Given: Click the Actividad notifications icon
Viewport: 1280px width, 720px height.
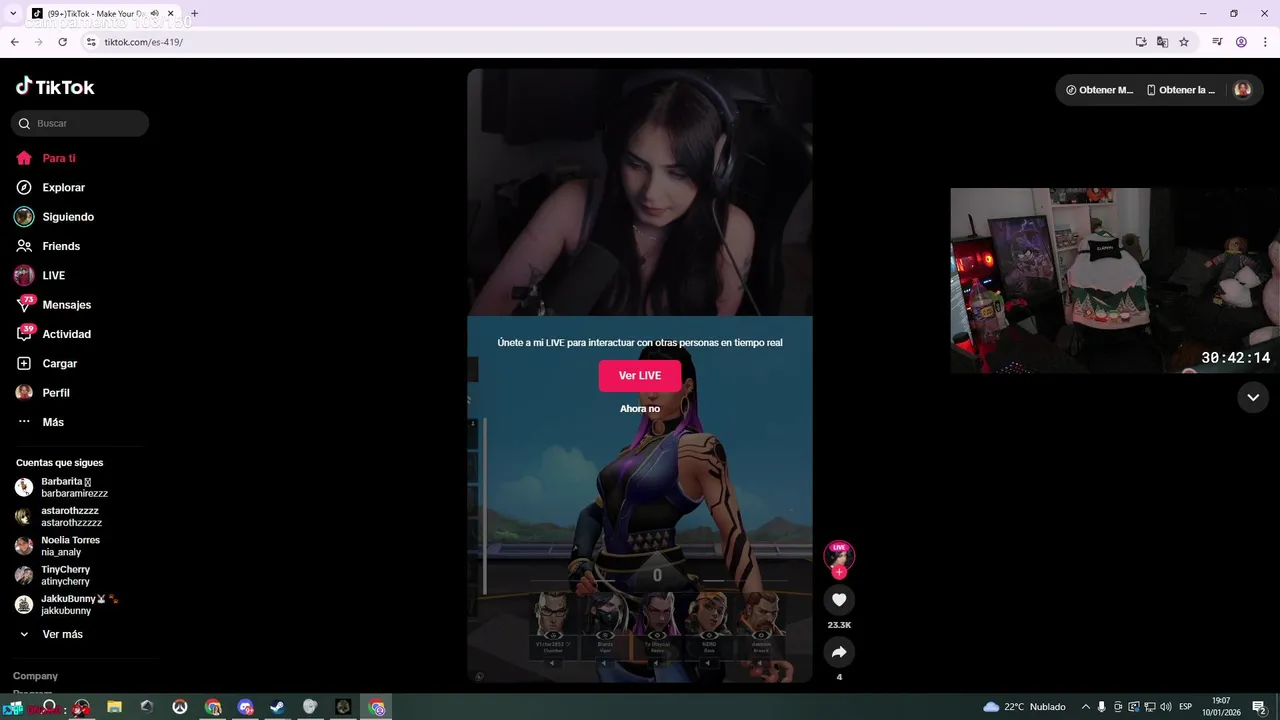Looking at the screenshot, I should pyautogui.click(x=24, y=334).
